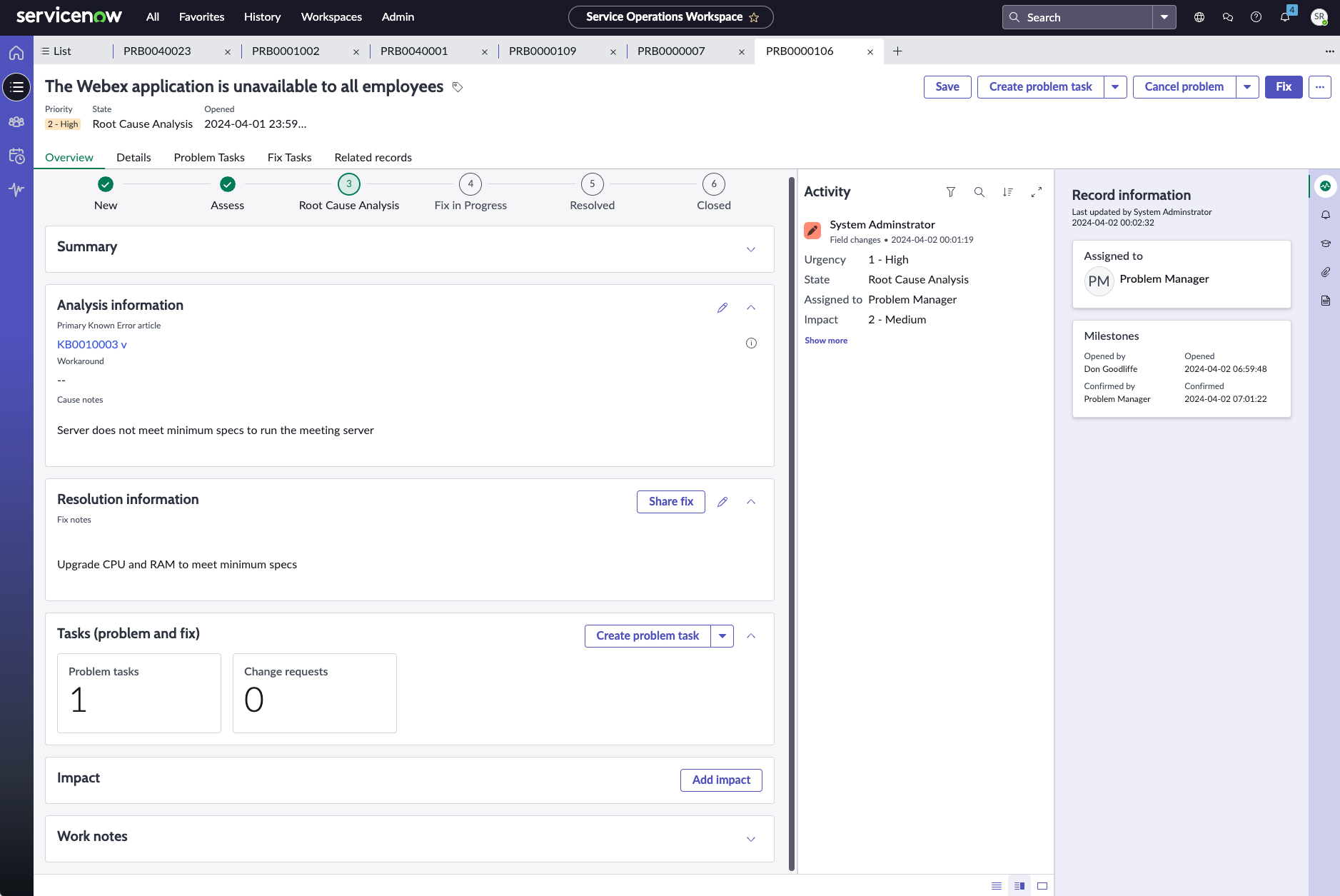Select the Resolved step circle
This screenshot has height=896, width=1340.
[x=592, y=184]
